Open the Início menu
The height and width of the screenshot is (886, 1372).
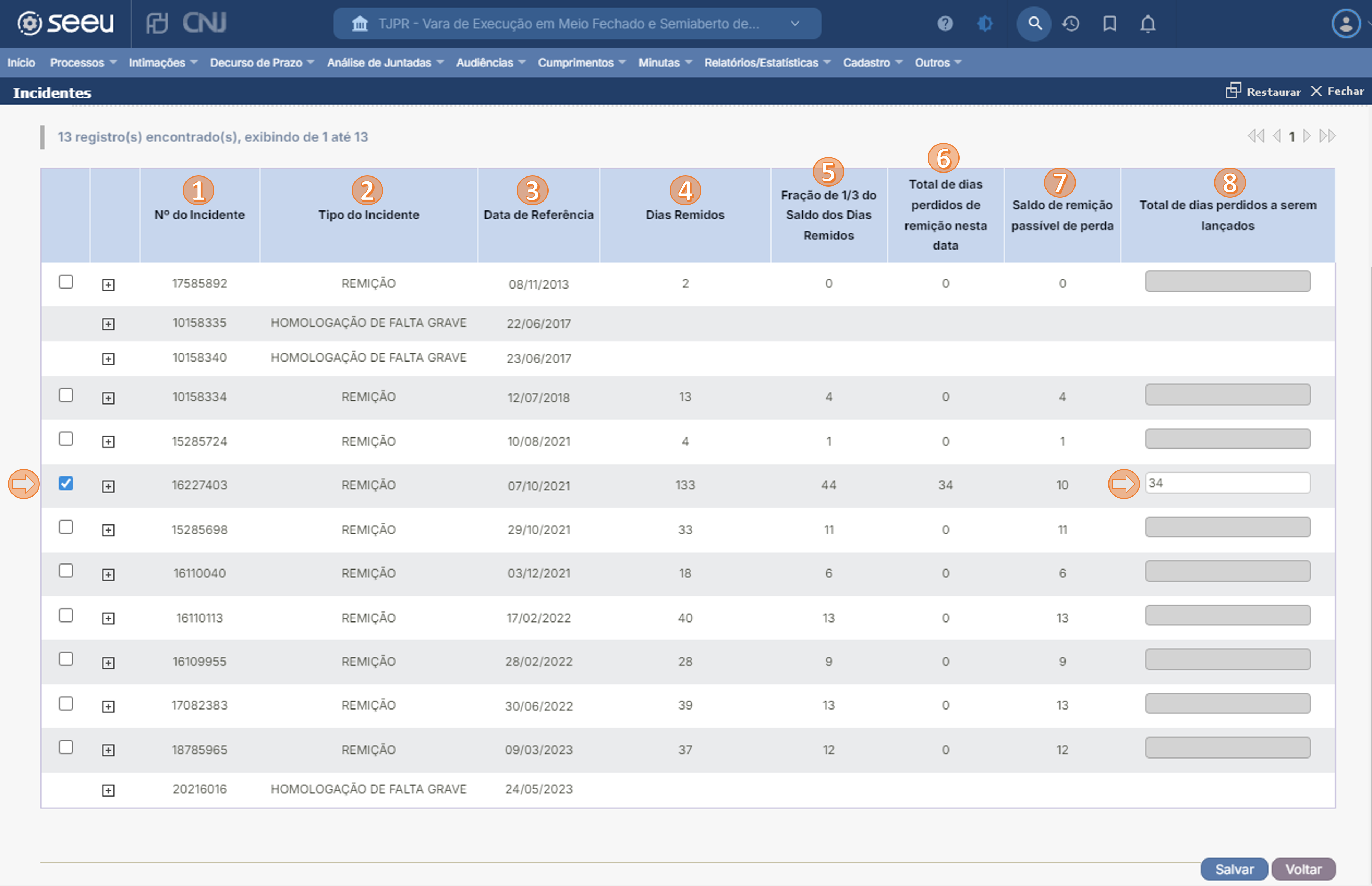[21, 63]
